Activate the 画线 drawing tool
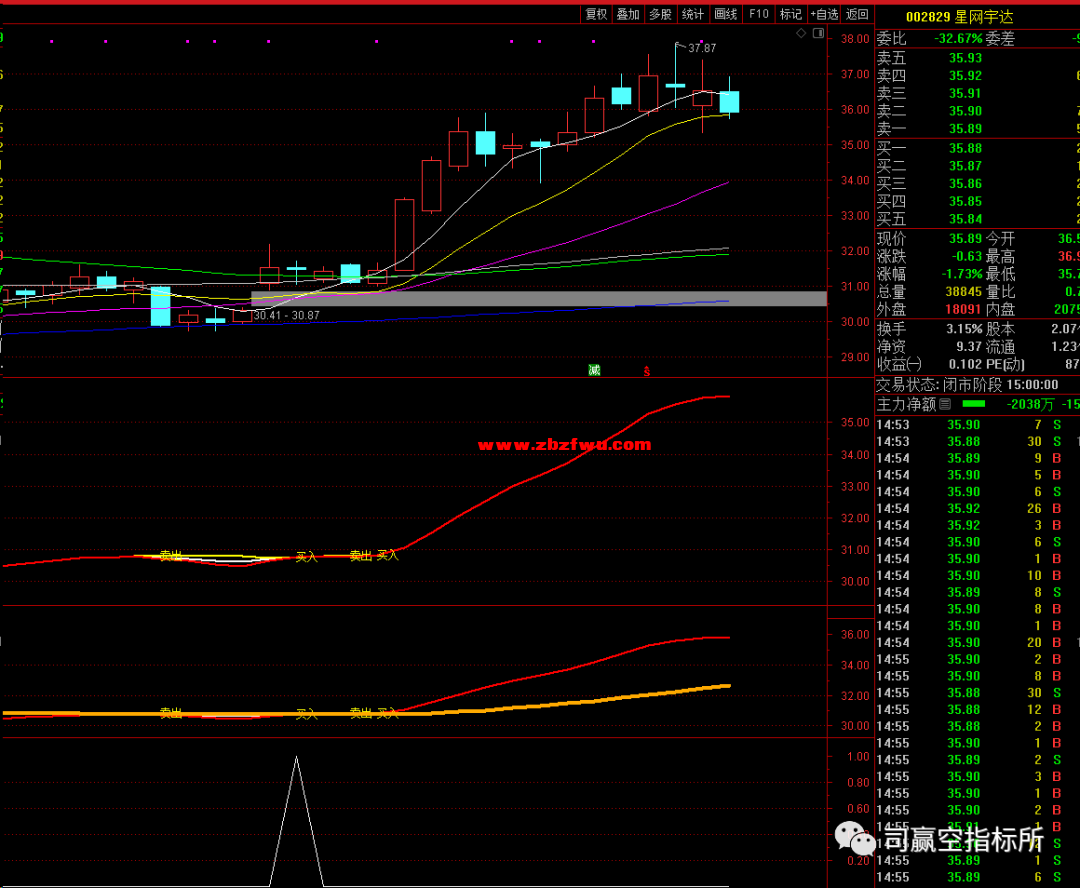 [726, 14]
